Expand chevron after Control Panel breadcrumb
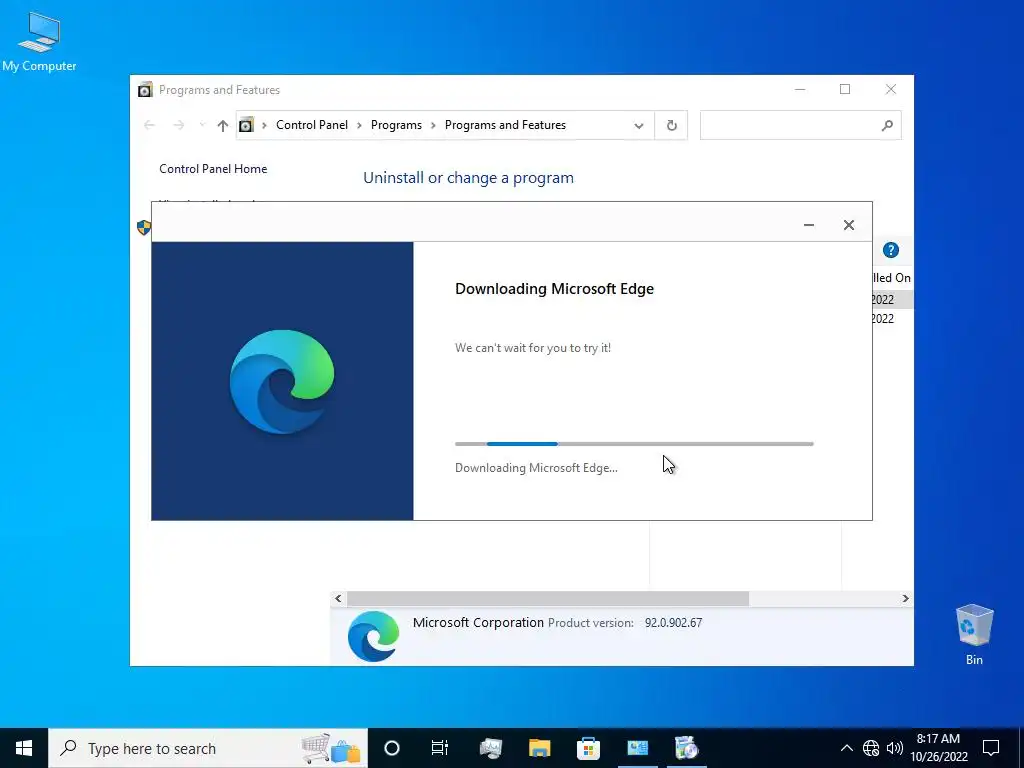This screenshot has width=1024, height=768. coord(359,125)
